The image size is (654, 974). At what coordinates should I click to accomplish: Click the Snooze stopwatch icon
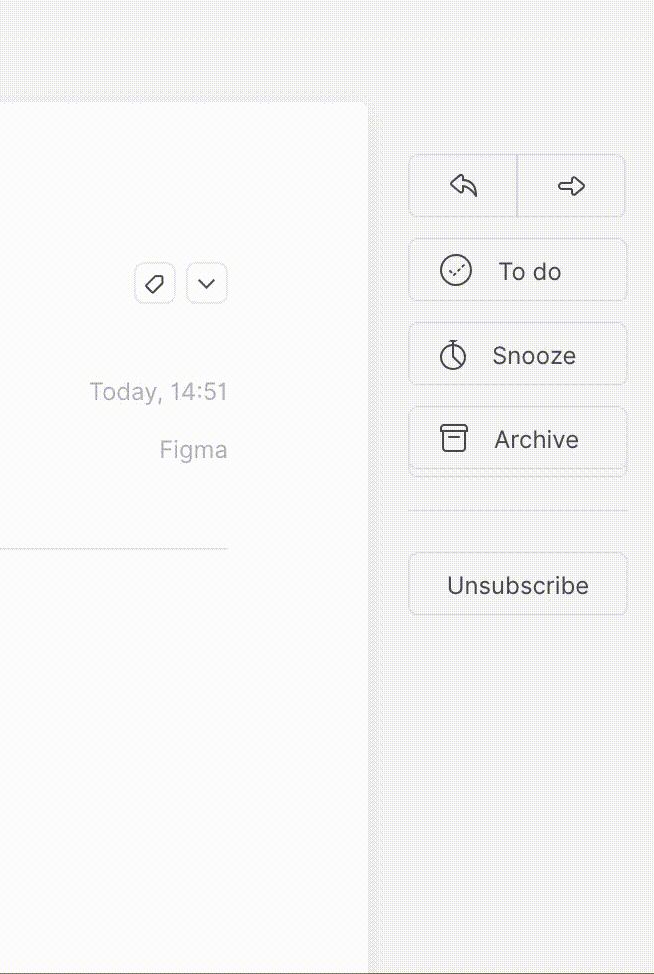coord(453,355)
